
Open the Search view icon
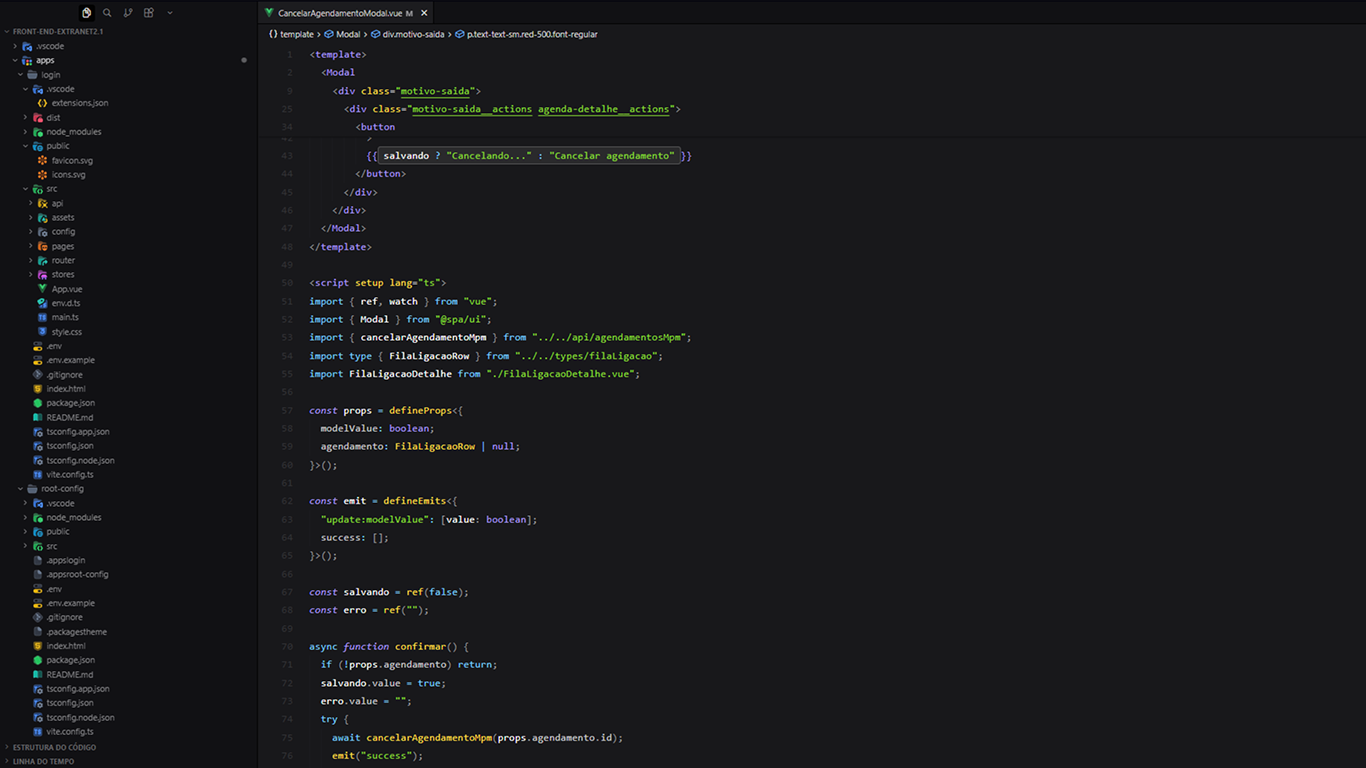(x=107, y=13)
